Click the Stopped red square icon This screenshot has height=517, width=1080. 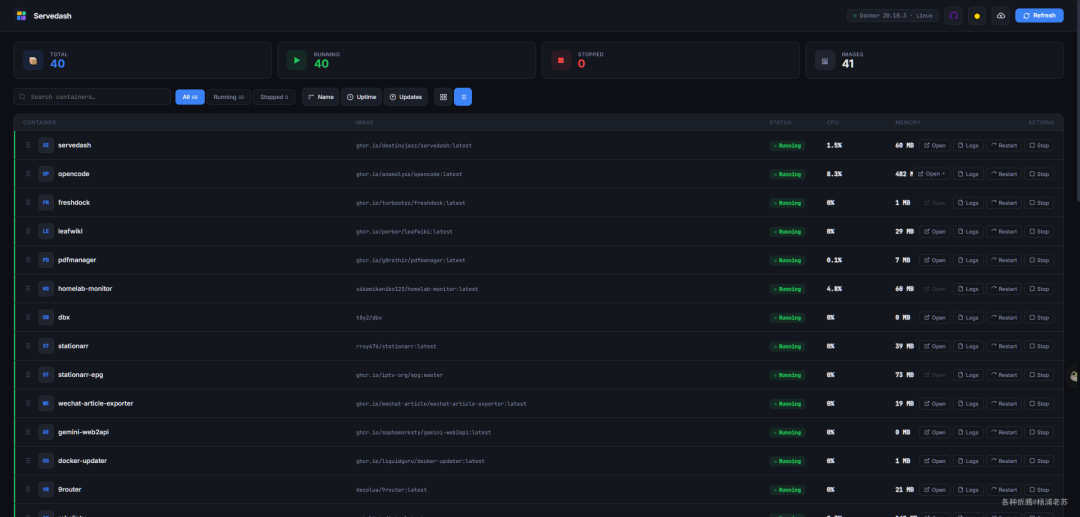[561, 60]
